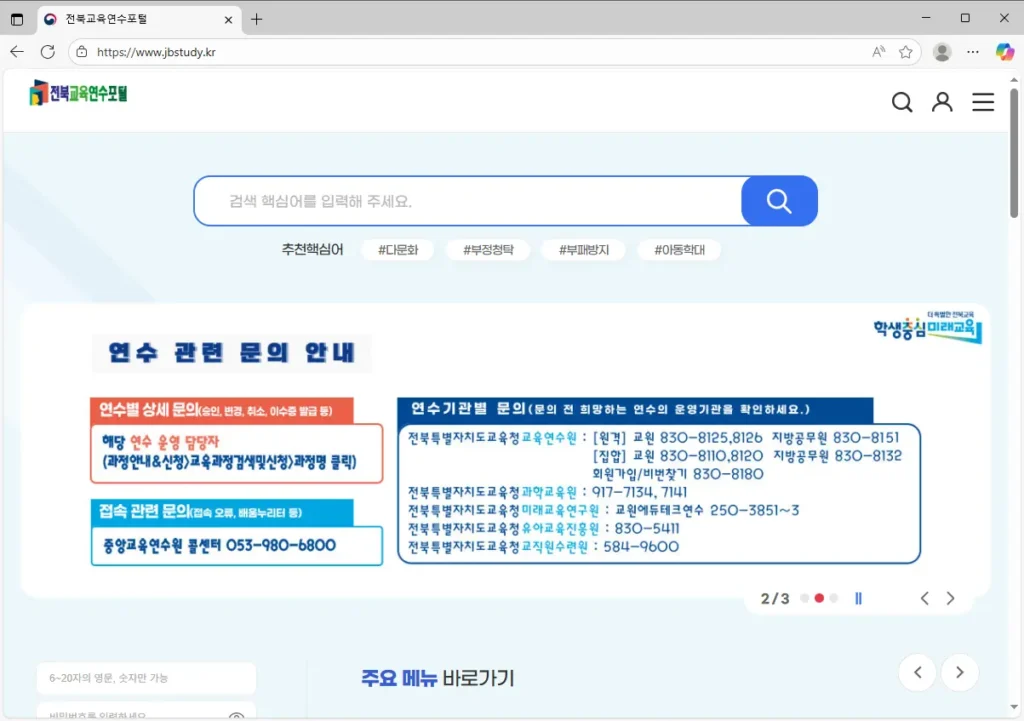Open Copilot in the browser toolbar
The height and width of the screenshot is (721, 1024).
tap(1004, 51)
